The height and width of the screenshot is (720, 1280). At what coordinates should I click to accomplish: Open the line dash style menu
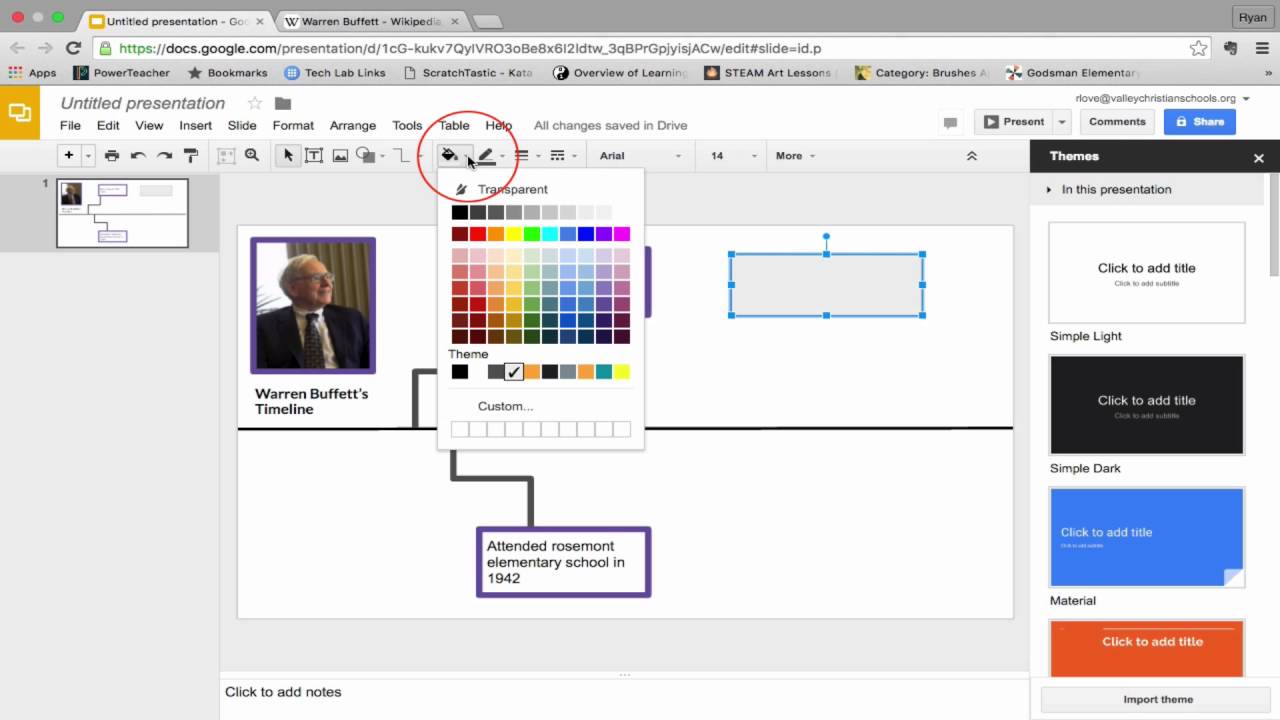[x=558, y=155]
